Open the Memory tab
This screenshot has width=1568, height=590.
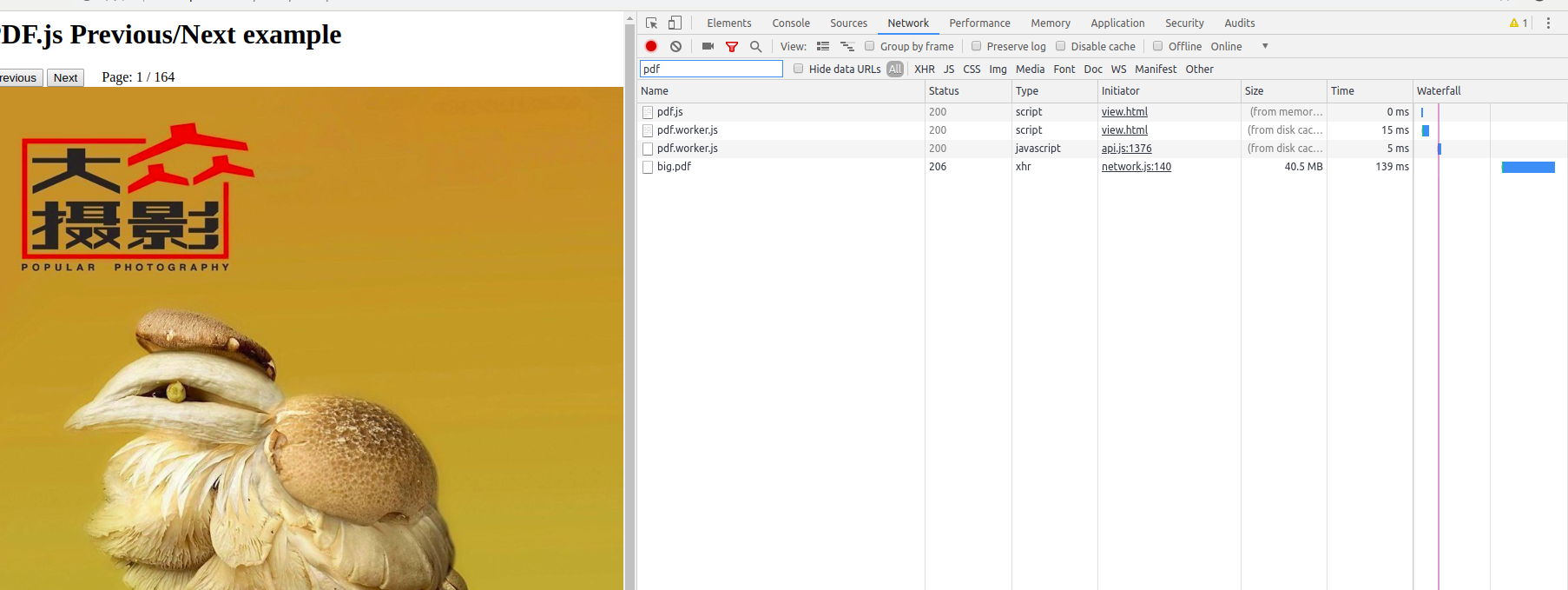tap(1051, 23)
